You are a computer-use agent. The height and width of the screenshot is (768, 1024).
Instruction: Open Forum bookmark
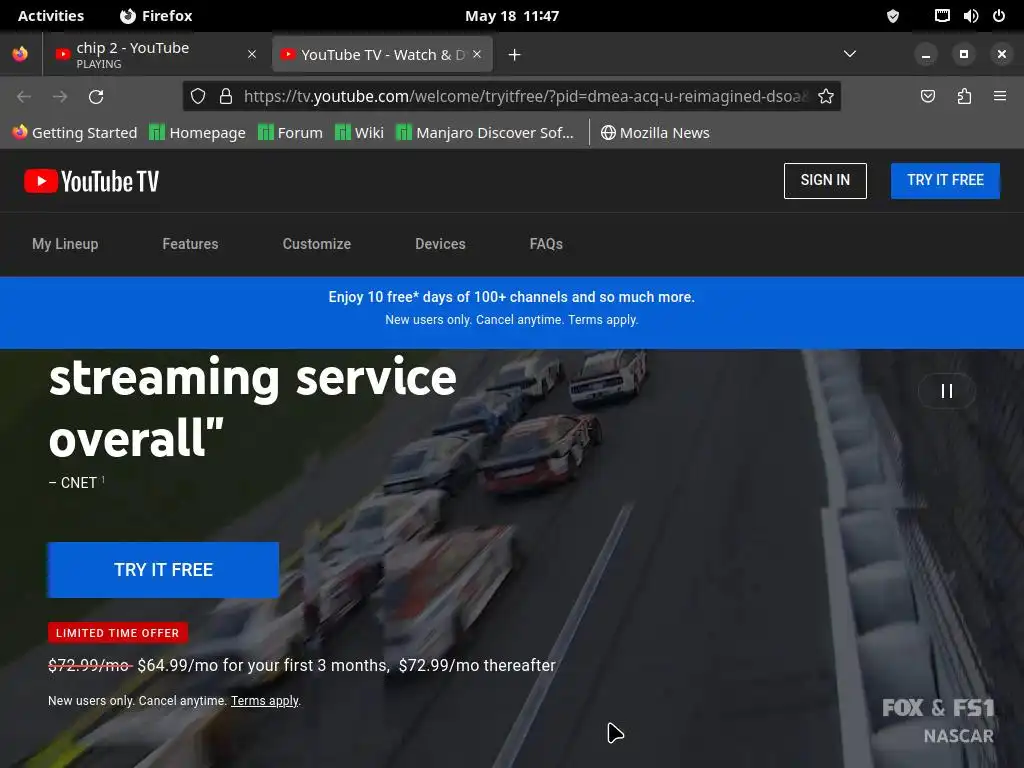click(291, 133)
